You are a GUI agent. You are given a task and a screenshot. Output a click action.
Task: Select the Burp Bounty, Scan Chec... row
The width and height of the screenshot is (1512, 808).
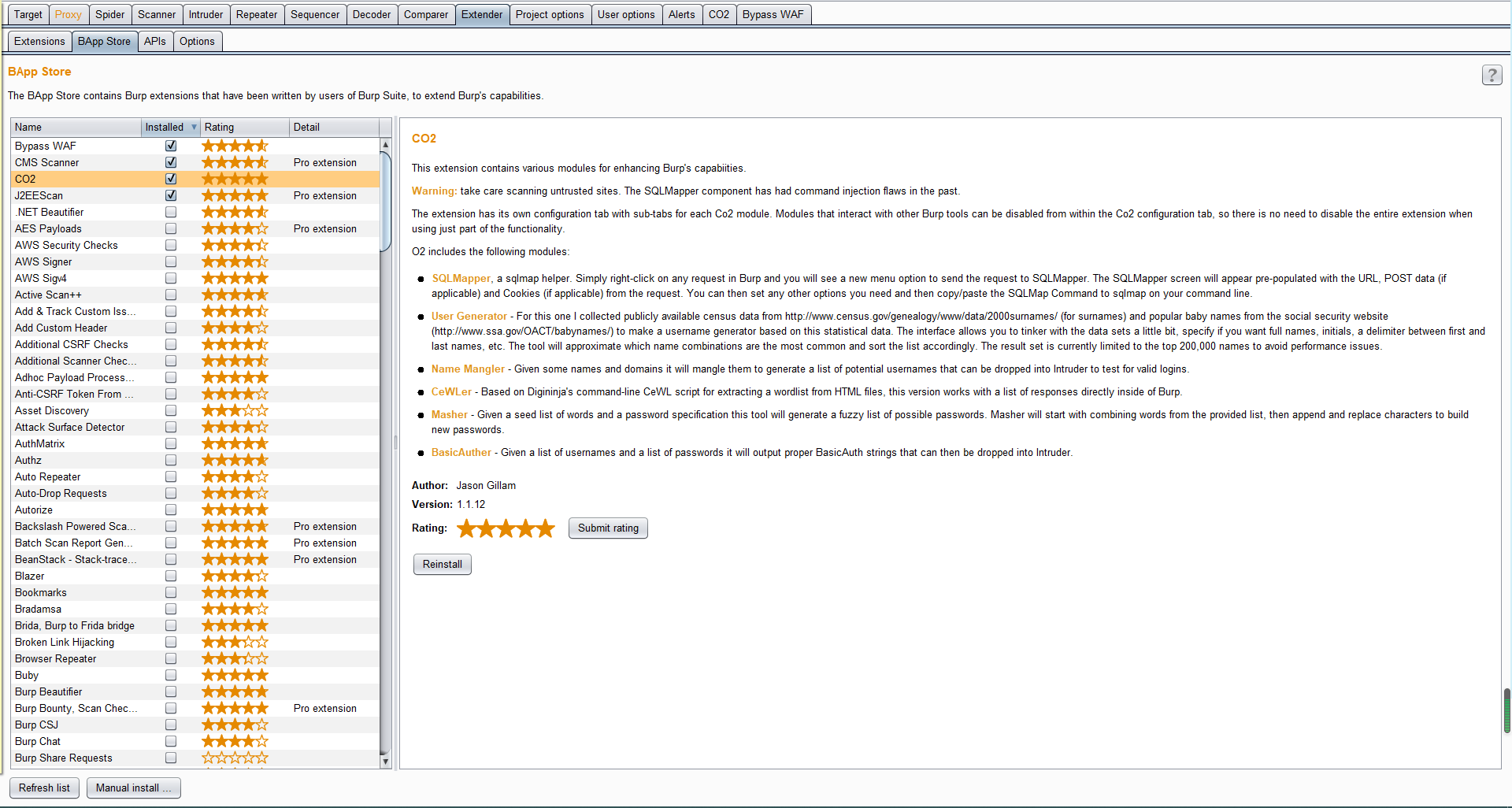point(195,708)
